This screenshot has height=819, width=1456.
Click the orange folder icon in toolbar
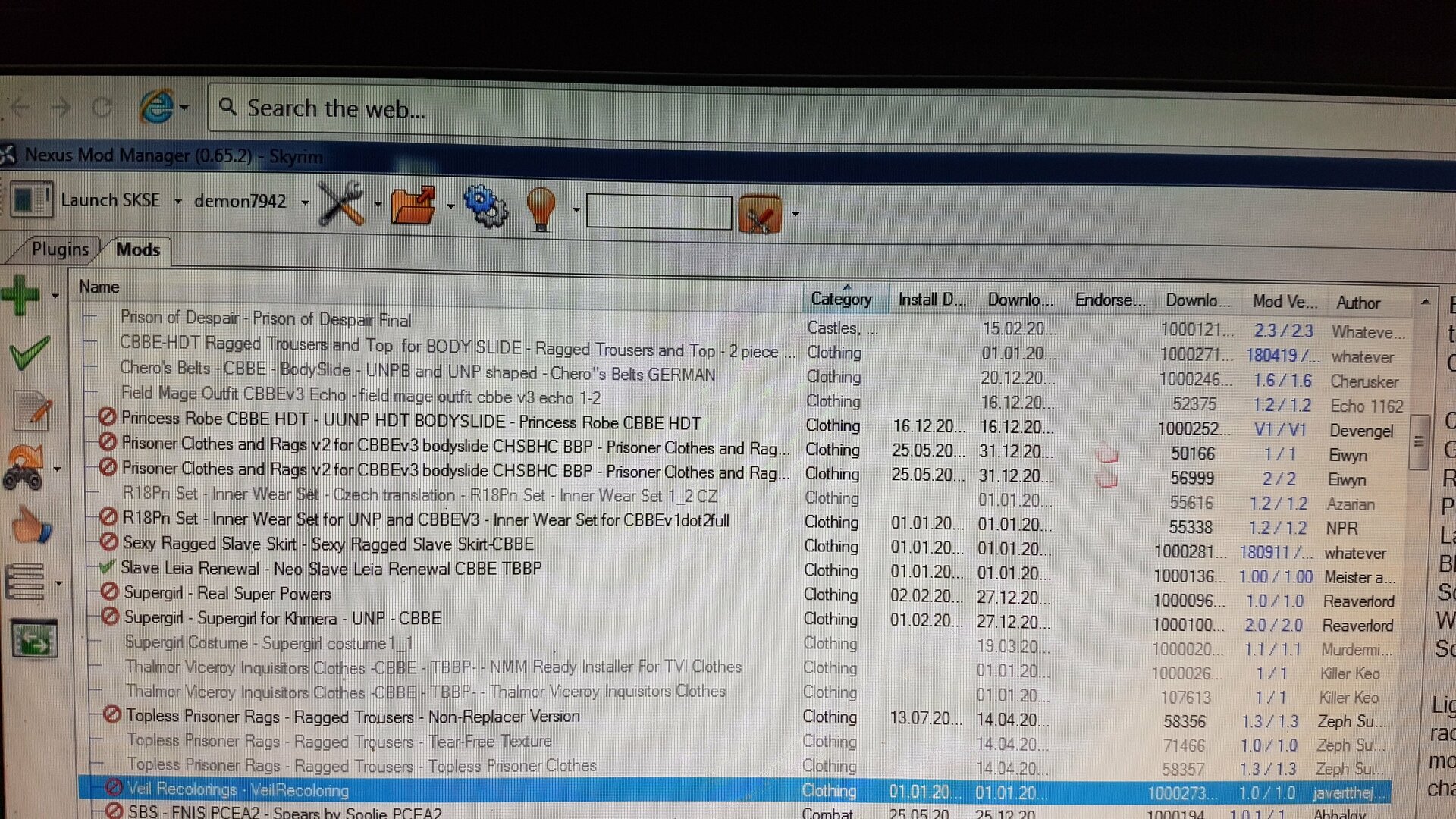point(413,205)
